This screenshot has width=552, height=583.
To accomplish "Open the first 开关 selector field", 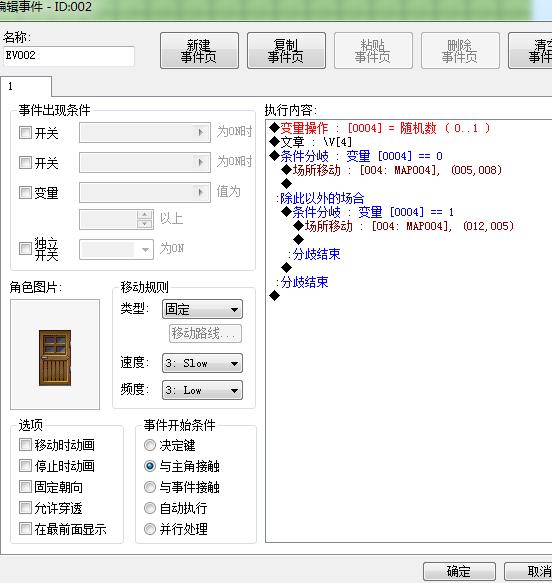I will [x=145, y=132].
